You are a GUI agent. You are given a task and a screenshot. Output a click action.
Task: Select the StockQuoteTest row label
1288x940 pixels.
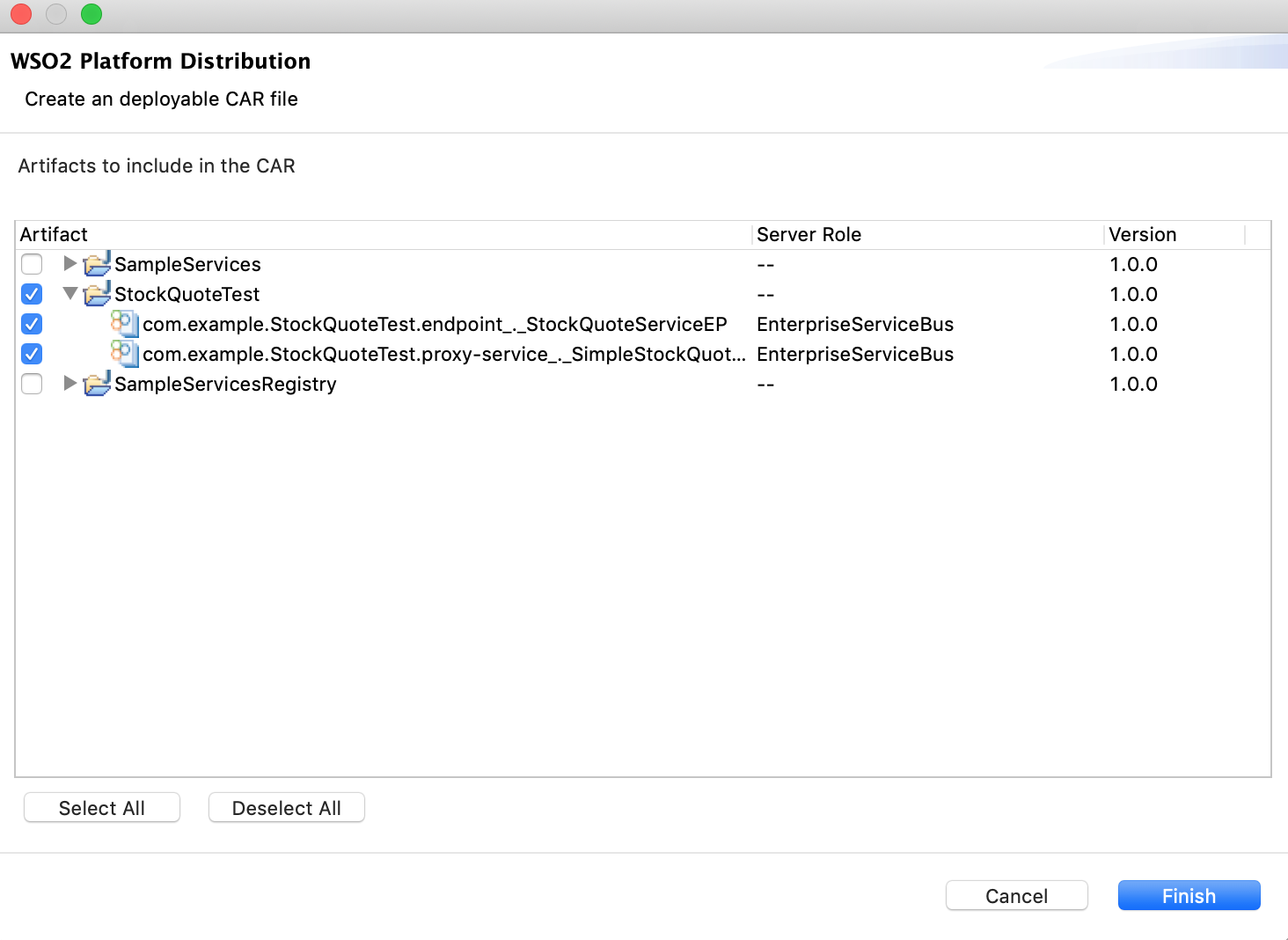pos(187,294)
